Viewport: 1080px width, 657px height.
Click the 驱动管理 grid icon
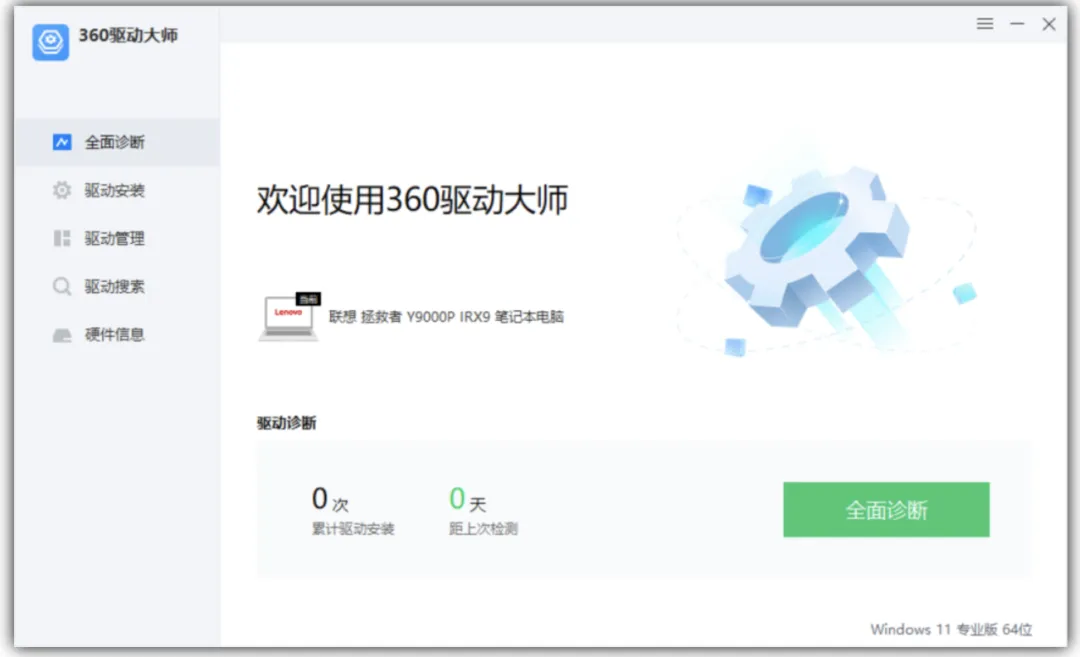click(62, 238)
